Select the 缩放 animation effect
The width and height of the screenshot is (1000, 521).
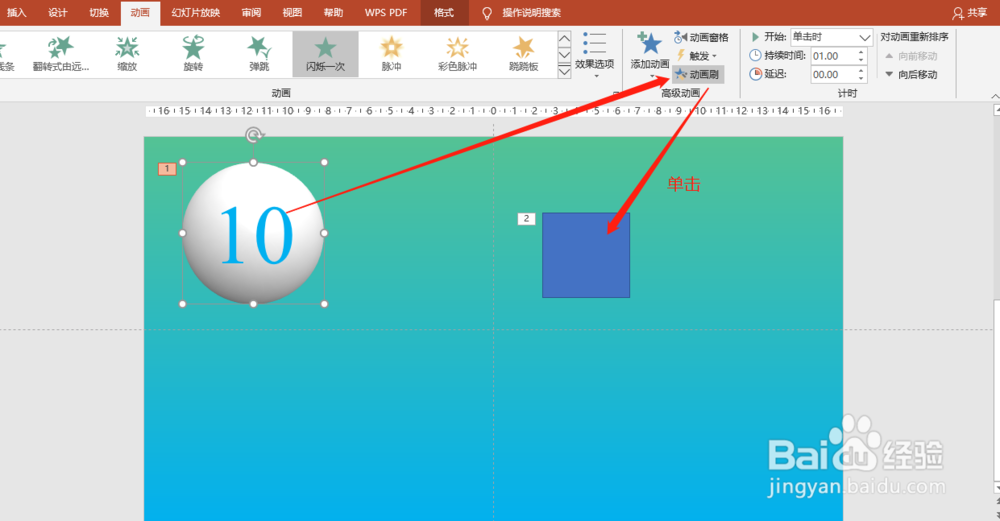(127, 54)
